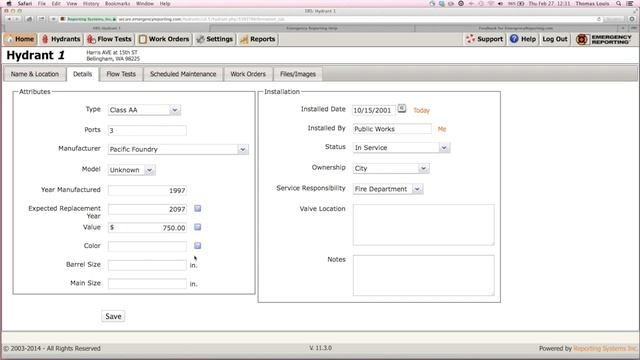This screenshot has width=640, height=360.
Task: Click the Valve Location text area
Action: pos(423,225)
